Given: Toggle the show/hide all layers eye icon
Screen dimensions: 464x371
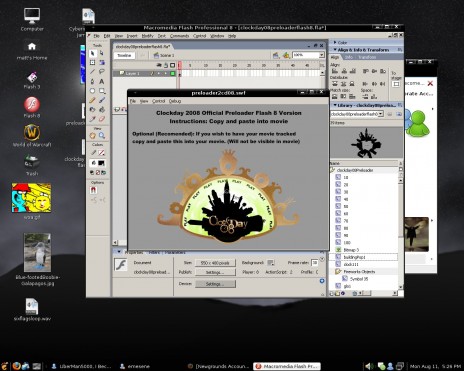Looking at the screenshot, I should coord(159,65).
